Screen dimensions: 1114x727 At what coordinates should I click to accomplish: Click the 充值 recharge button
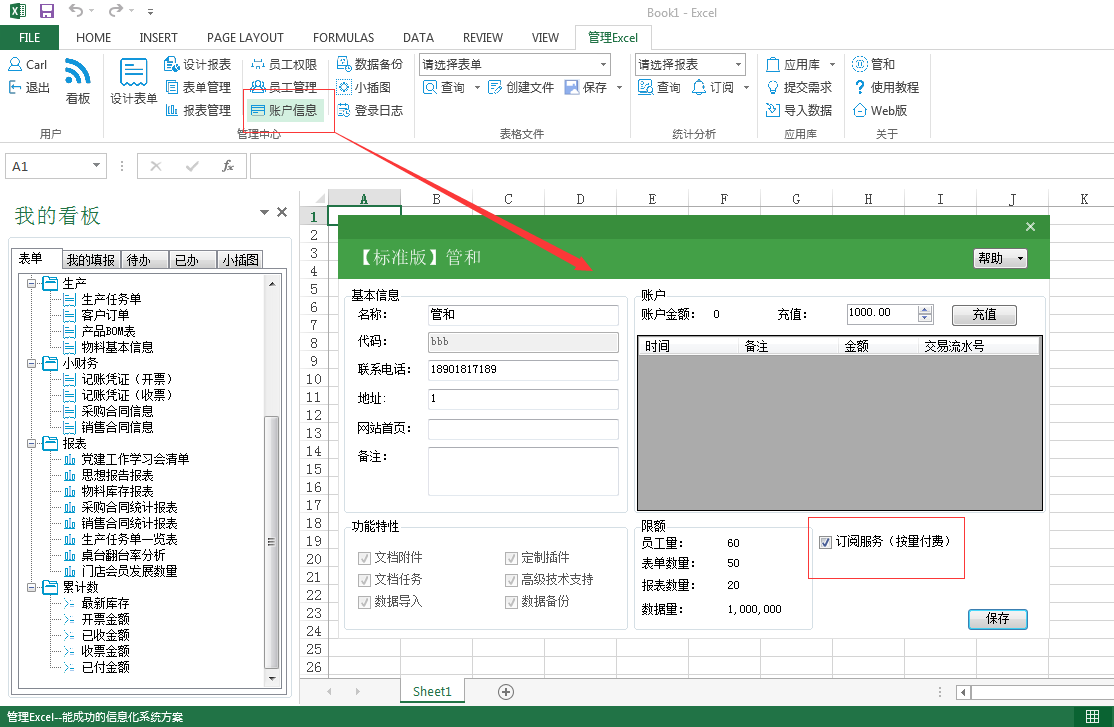click(984, 315)
